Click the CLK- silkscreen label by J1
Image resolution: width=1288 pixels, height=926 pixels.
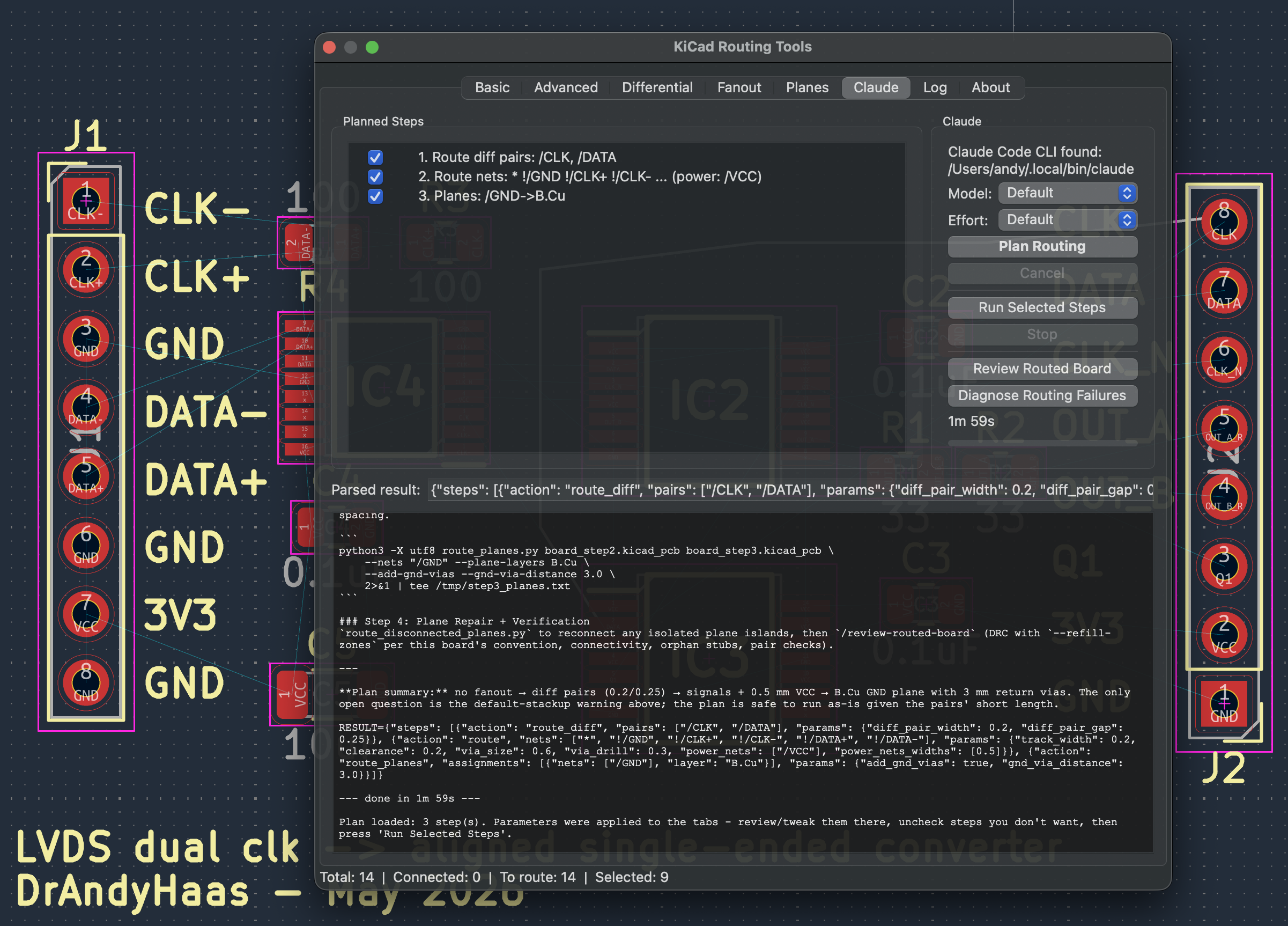click(x=197, y=209)
